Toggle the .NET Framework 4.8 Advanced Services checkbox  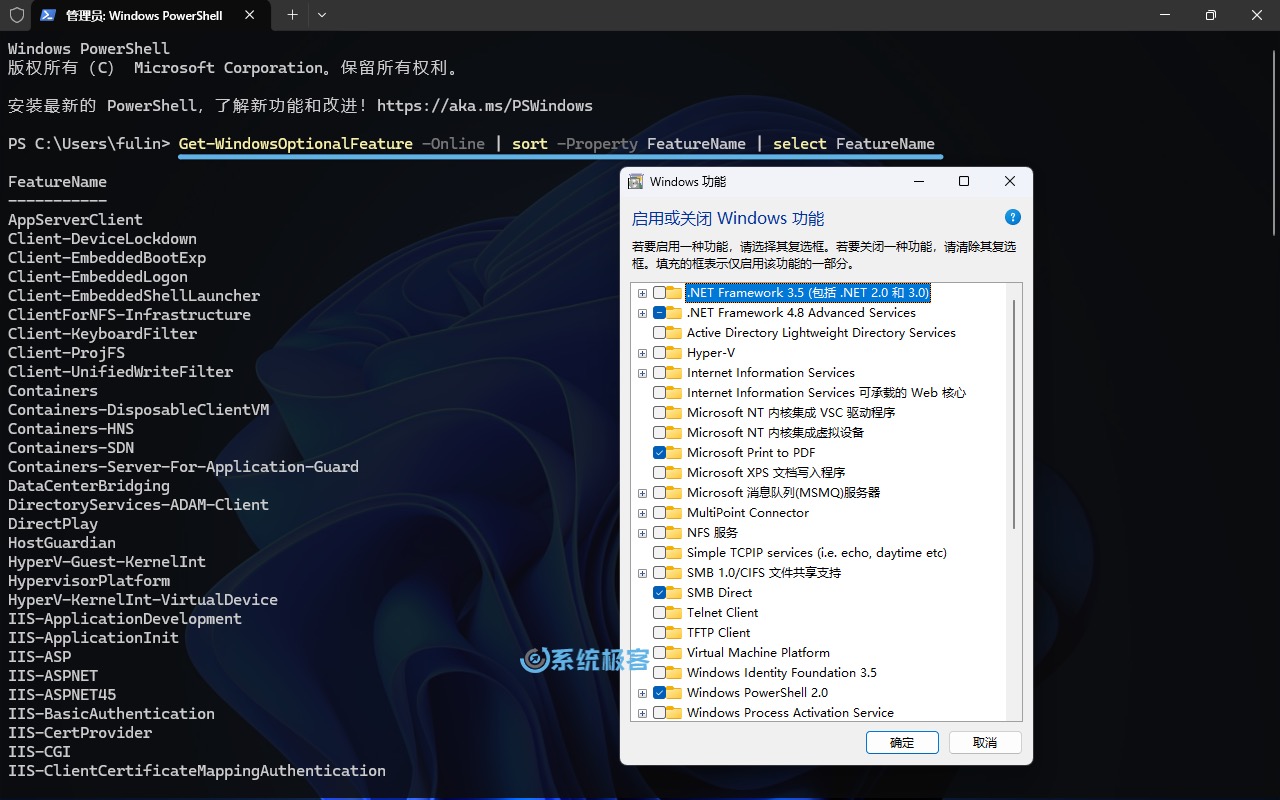(659, 313)
